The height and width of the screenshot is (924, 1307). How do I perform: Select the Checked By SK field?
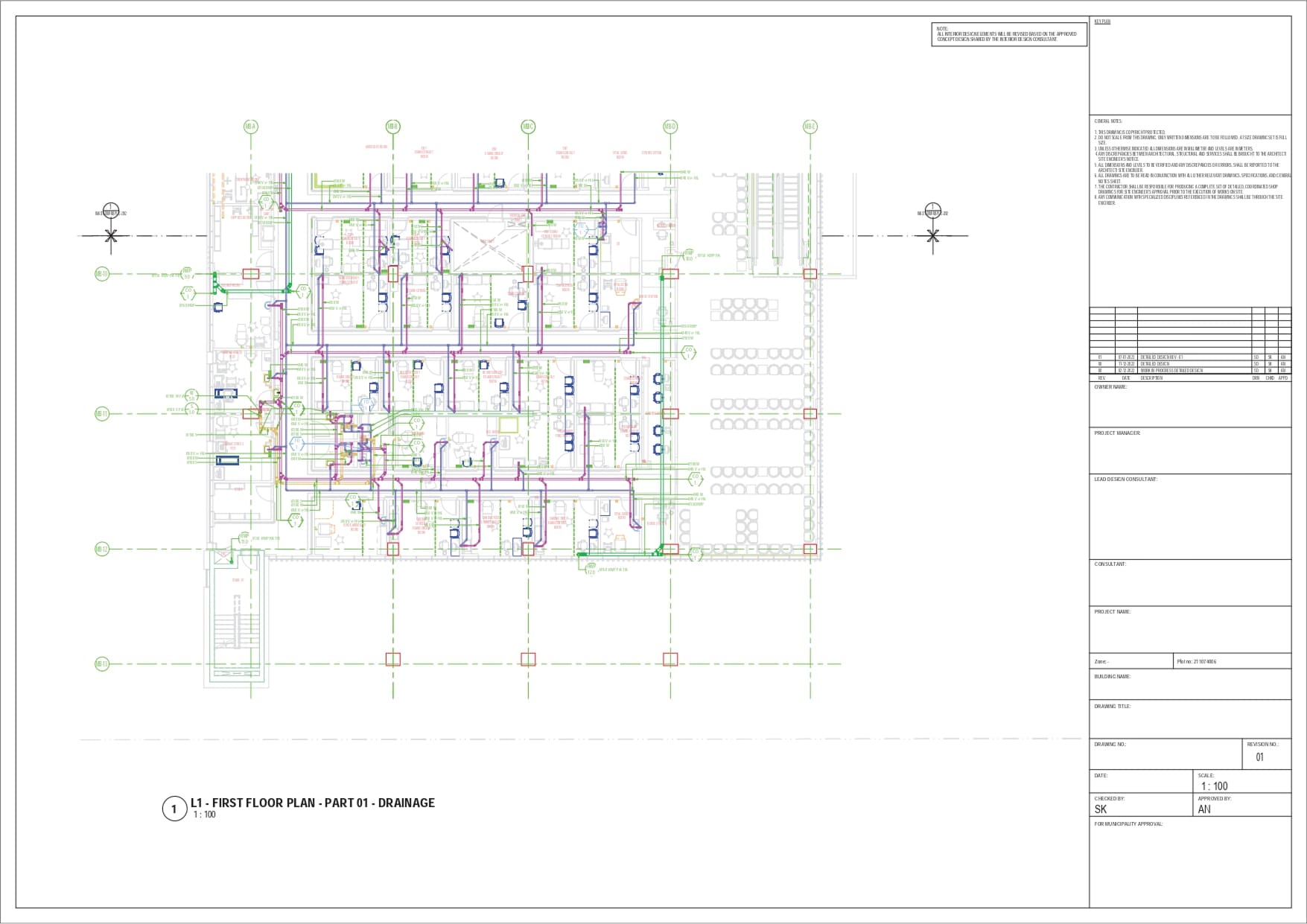(x=1101, y=809)
